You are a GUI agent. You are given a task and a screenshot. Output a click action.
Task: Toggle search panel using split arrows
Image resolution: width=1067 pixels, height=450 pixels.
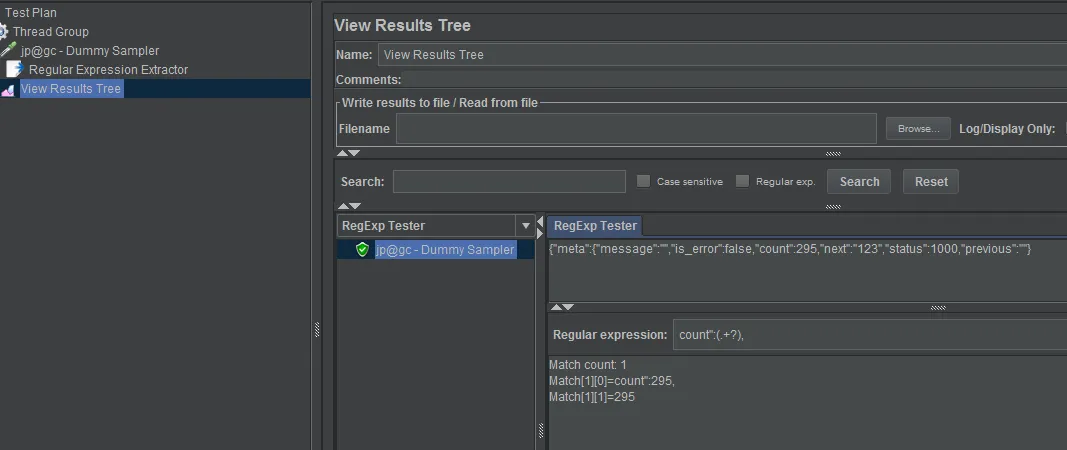349,206
